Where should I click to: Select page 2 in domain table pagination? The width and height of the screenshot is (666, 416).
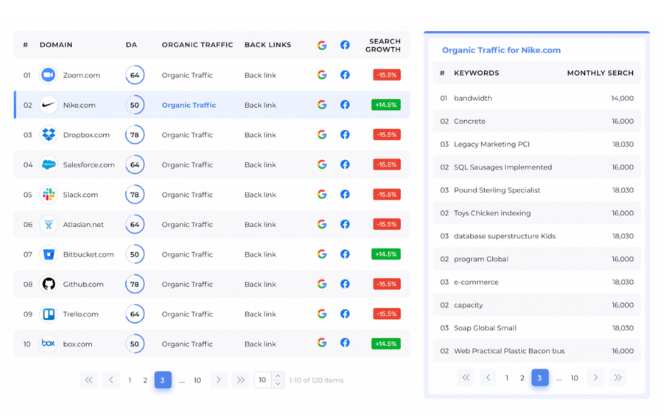coord(145,380)
